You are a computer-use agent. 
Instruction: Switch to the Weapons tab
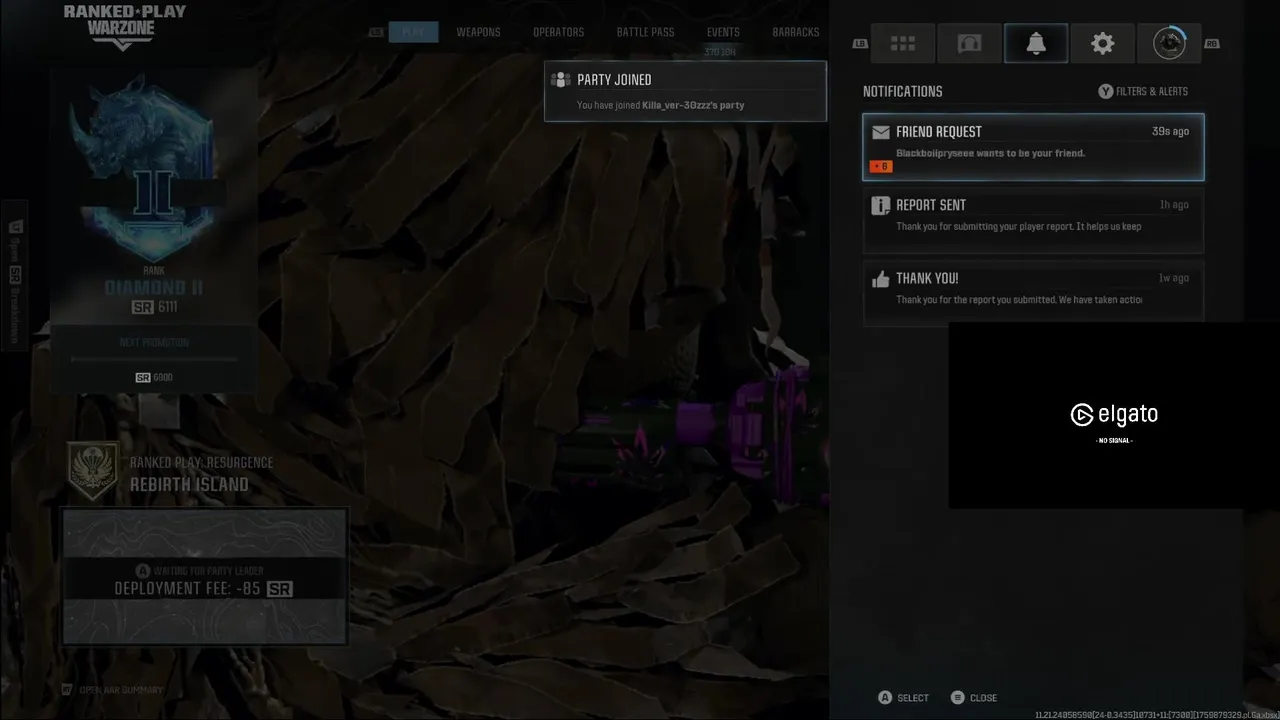(478, 32)
